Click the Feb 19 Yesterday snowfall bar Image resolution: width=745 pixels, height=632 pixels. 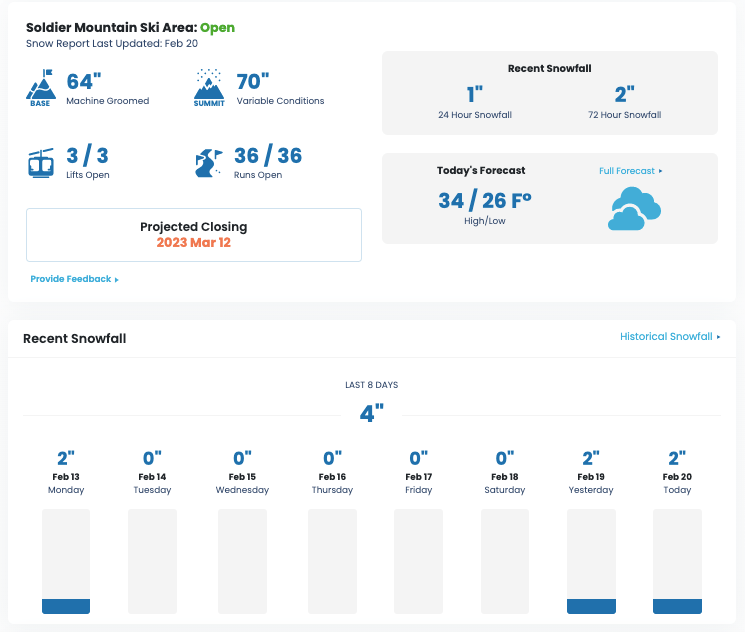click(x=591, y=561)
